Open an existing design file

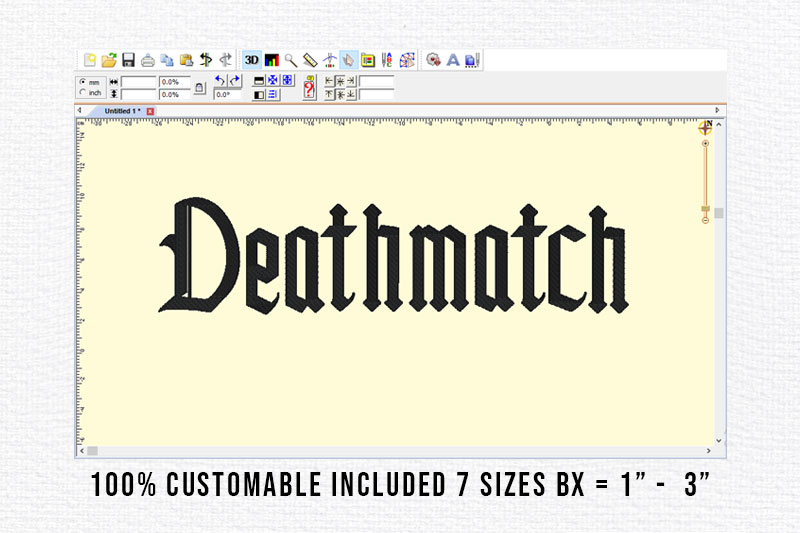click(109, 60)
